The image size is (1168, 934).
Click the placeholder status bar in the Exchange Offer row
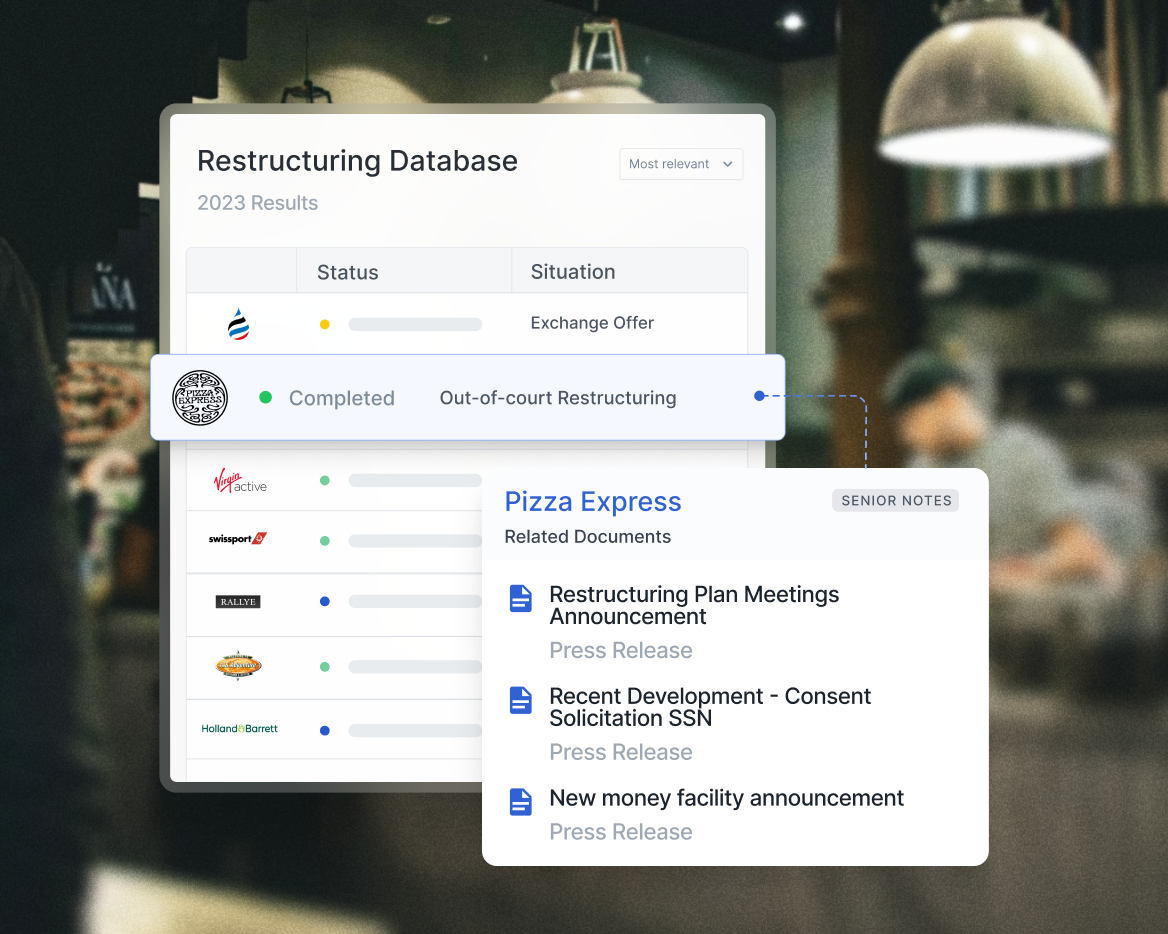point(415,324)
